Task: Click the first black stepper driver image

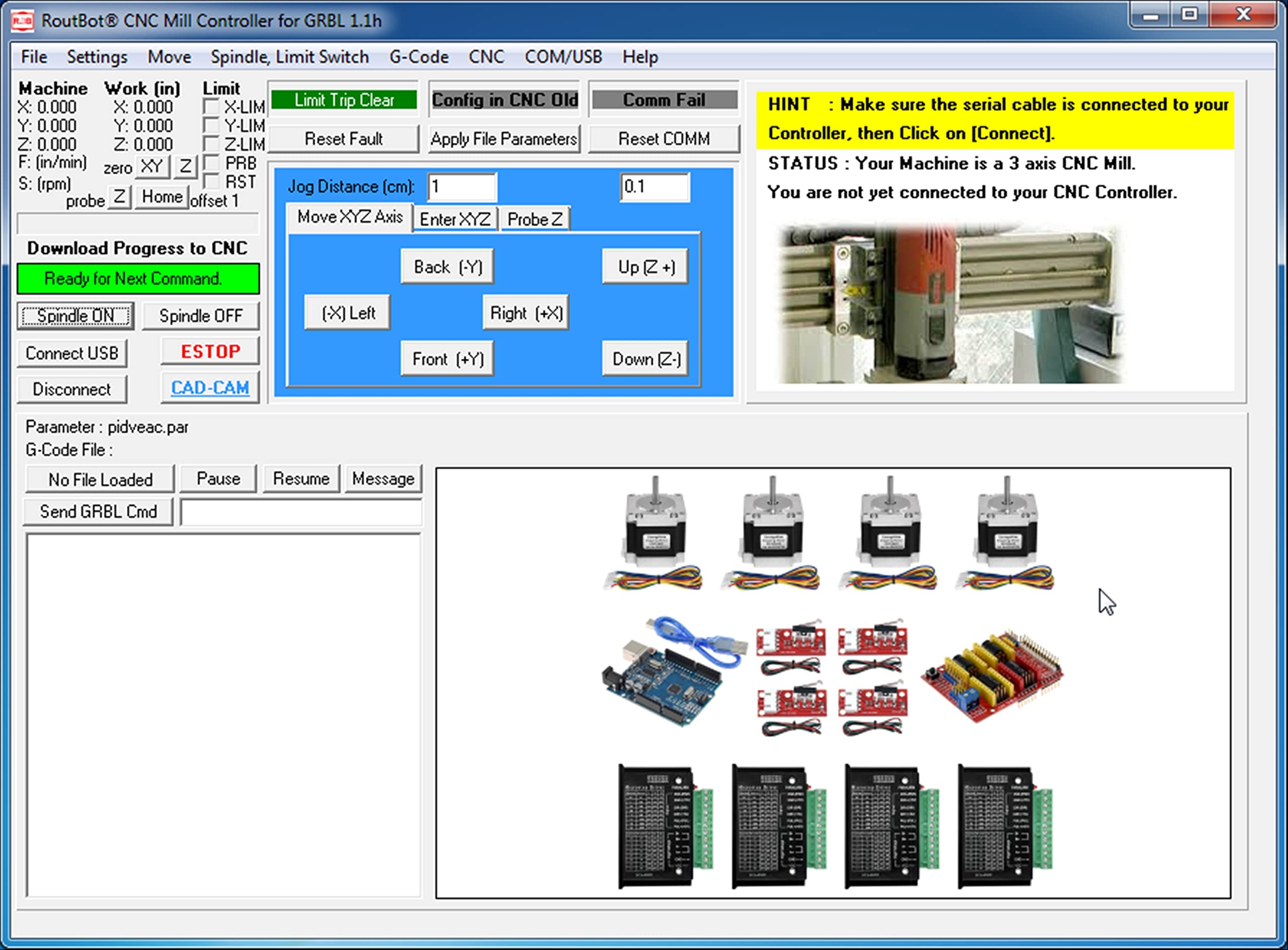Action: click(x=665, y=826)
